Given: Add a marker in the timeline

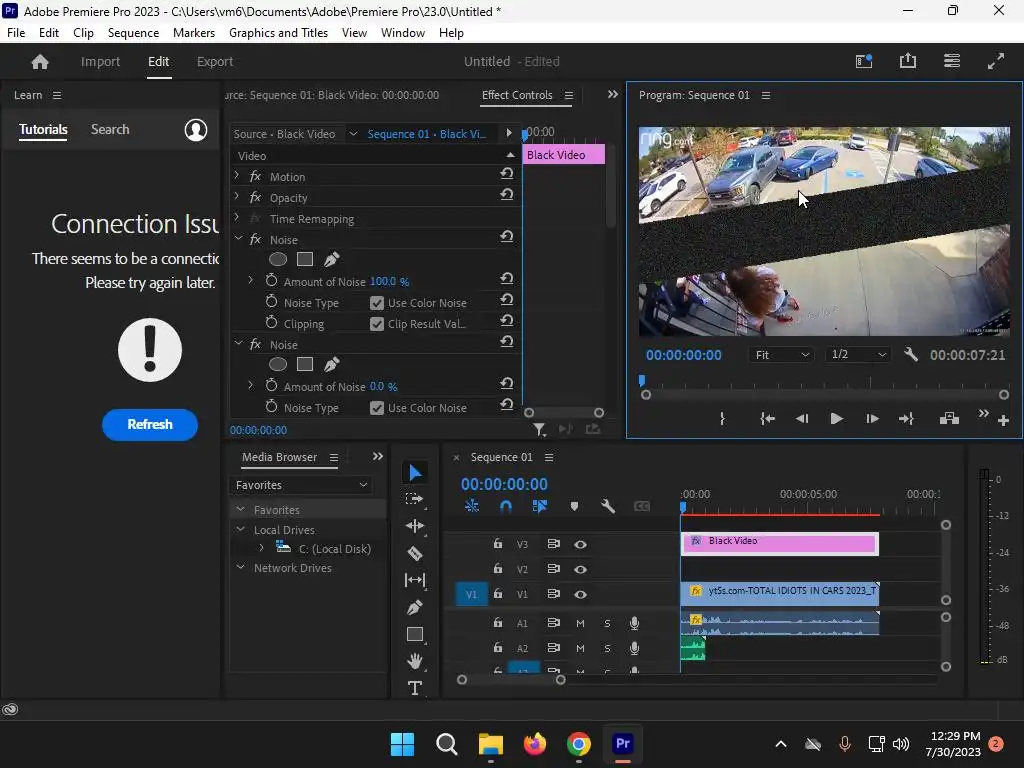Looking at the screenshot, I should tap(574, 506).
